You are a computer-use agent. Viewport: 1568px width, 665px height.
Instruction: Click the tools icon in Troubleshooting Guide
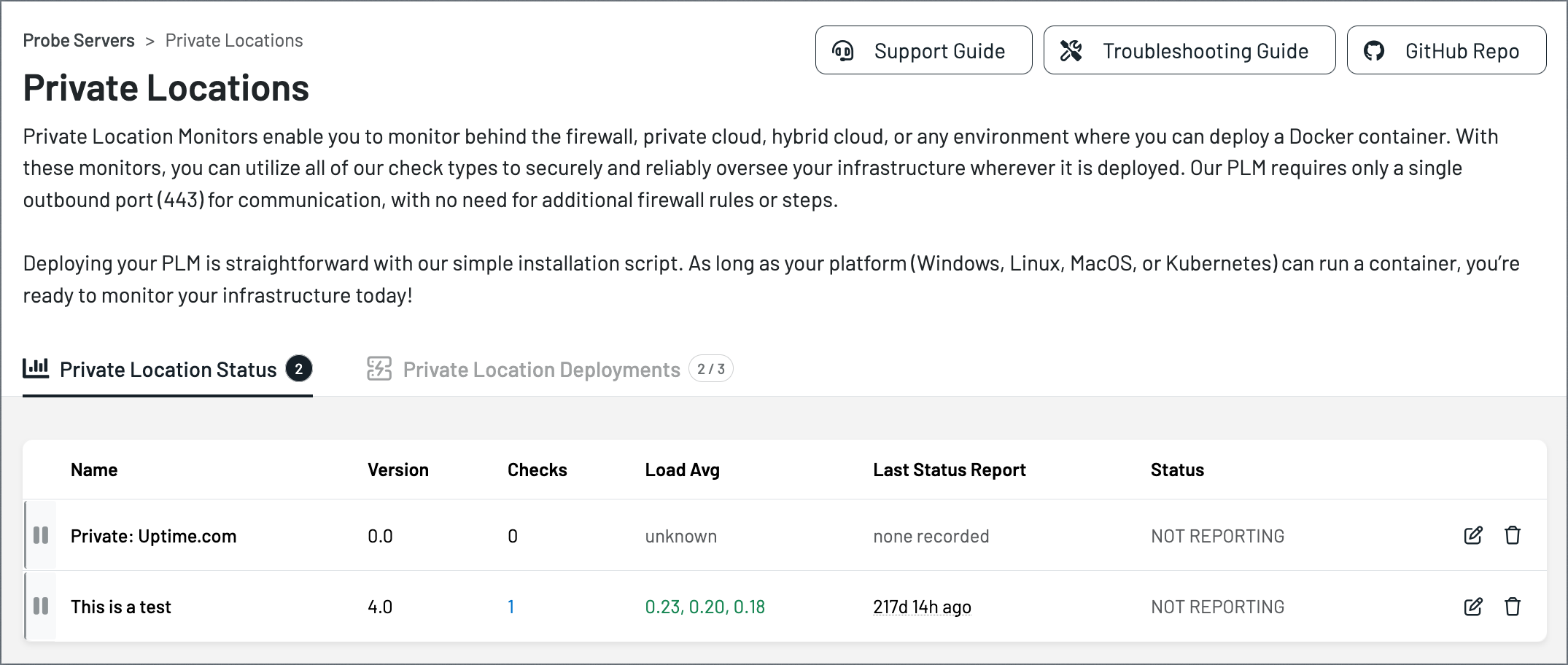point(1071,50)
